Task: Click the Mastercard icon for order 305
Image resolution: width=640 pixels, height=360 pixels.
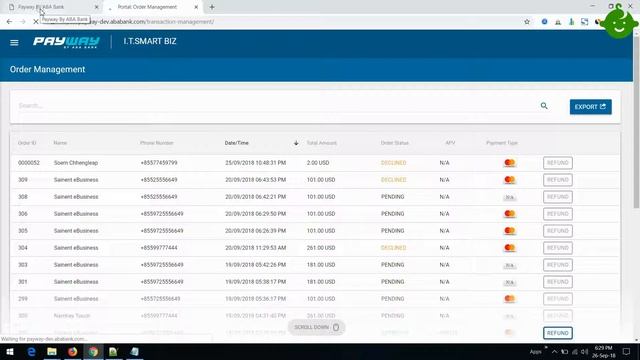Action: pos(509,231)
